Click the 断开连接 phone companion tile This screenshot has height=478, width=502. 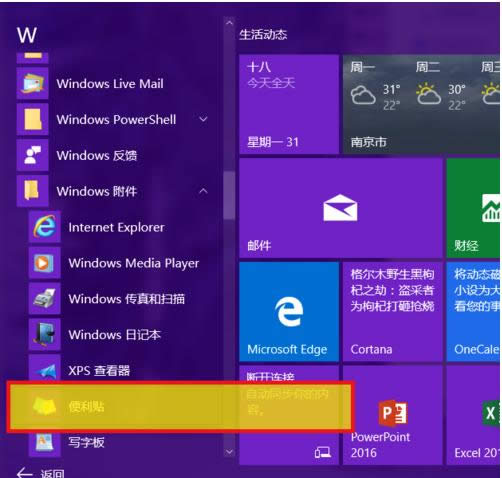289,415
